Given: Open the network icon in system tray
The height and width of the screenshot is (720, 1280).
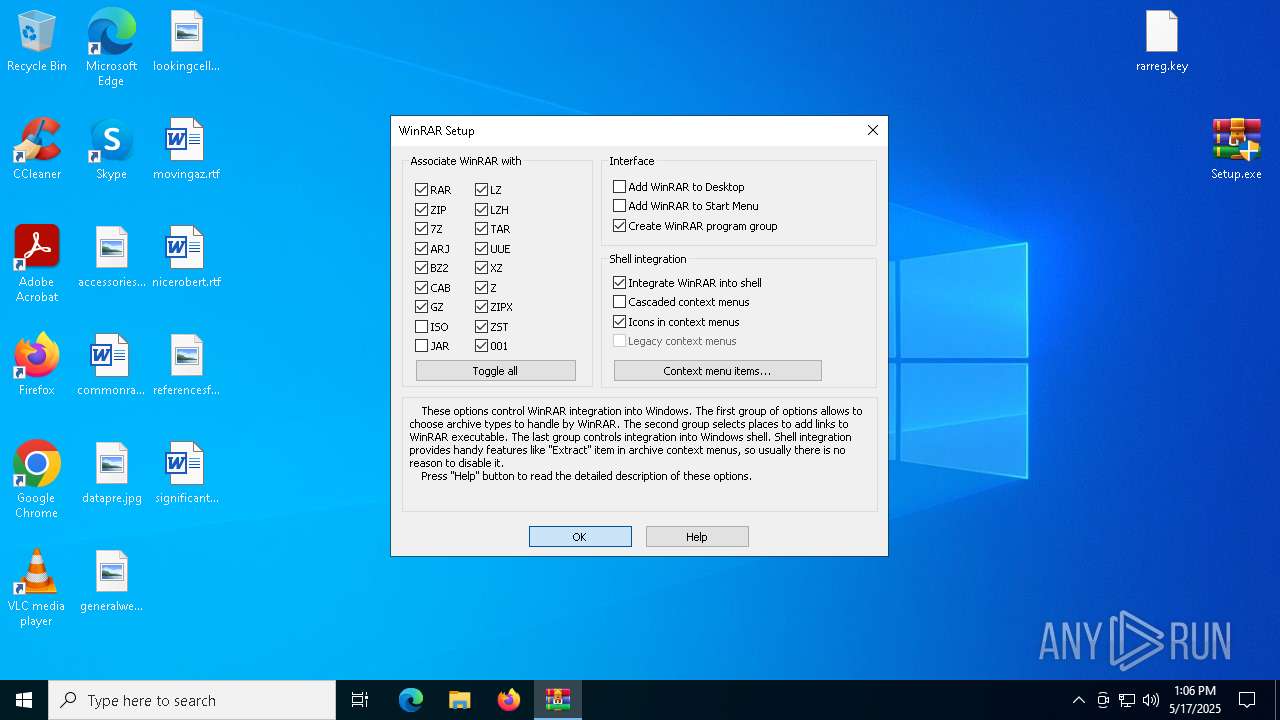Looking at the screenshot, I should click(1126, 700).
